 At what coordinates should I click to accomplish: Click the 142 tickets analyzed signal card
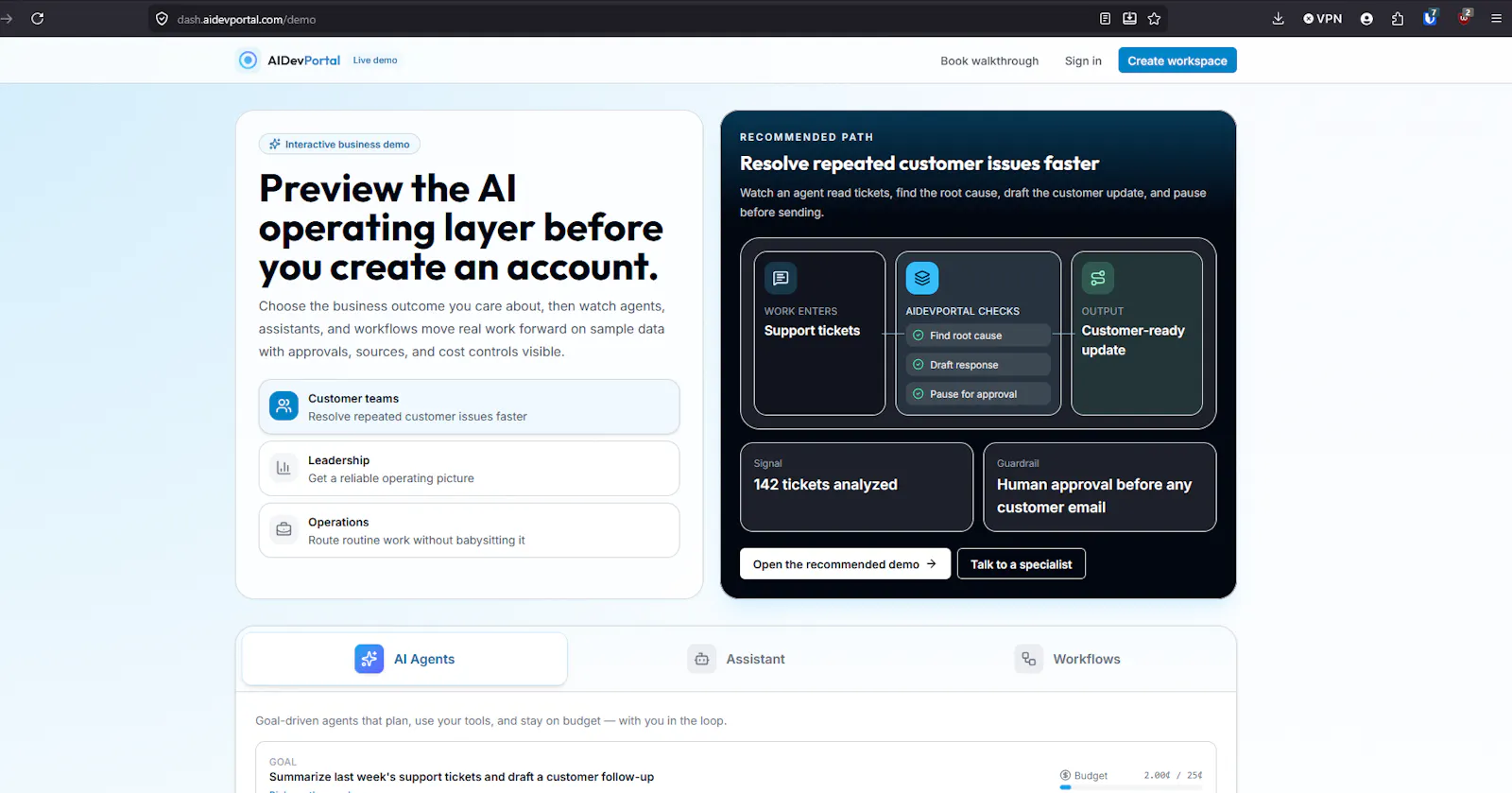[856, 487]
